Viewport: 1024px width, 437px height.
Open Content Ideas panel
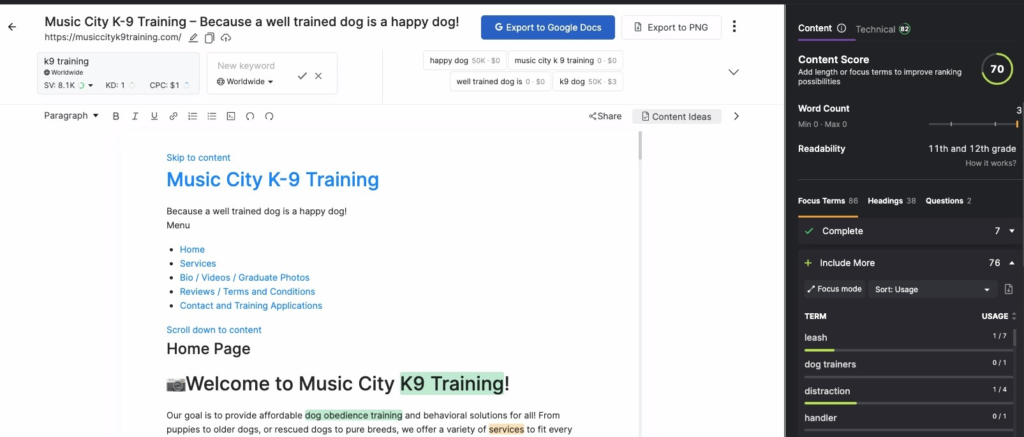coord(676,116)
